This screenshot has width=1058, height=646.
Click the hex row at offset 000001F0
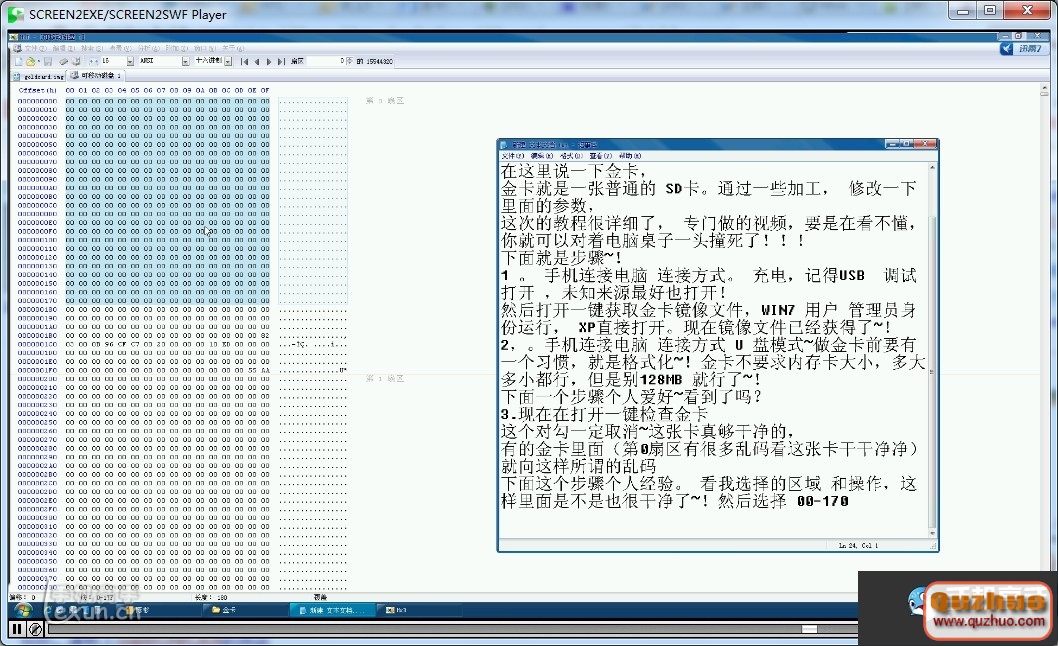click(x=182, y=371)
